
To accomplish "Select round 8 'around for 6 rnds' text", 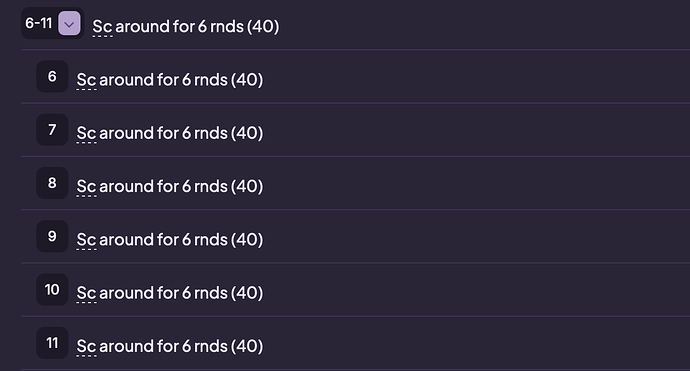I will 163,187.
